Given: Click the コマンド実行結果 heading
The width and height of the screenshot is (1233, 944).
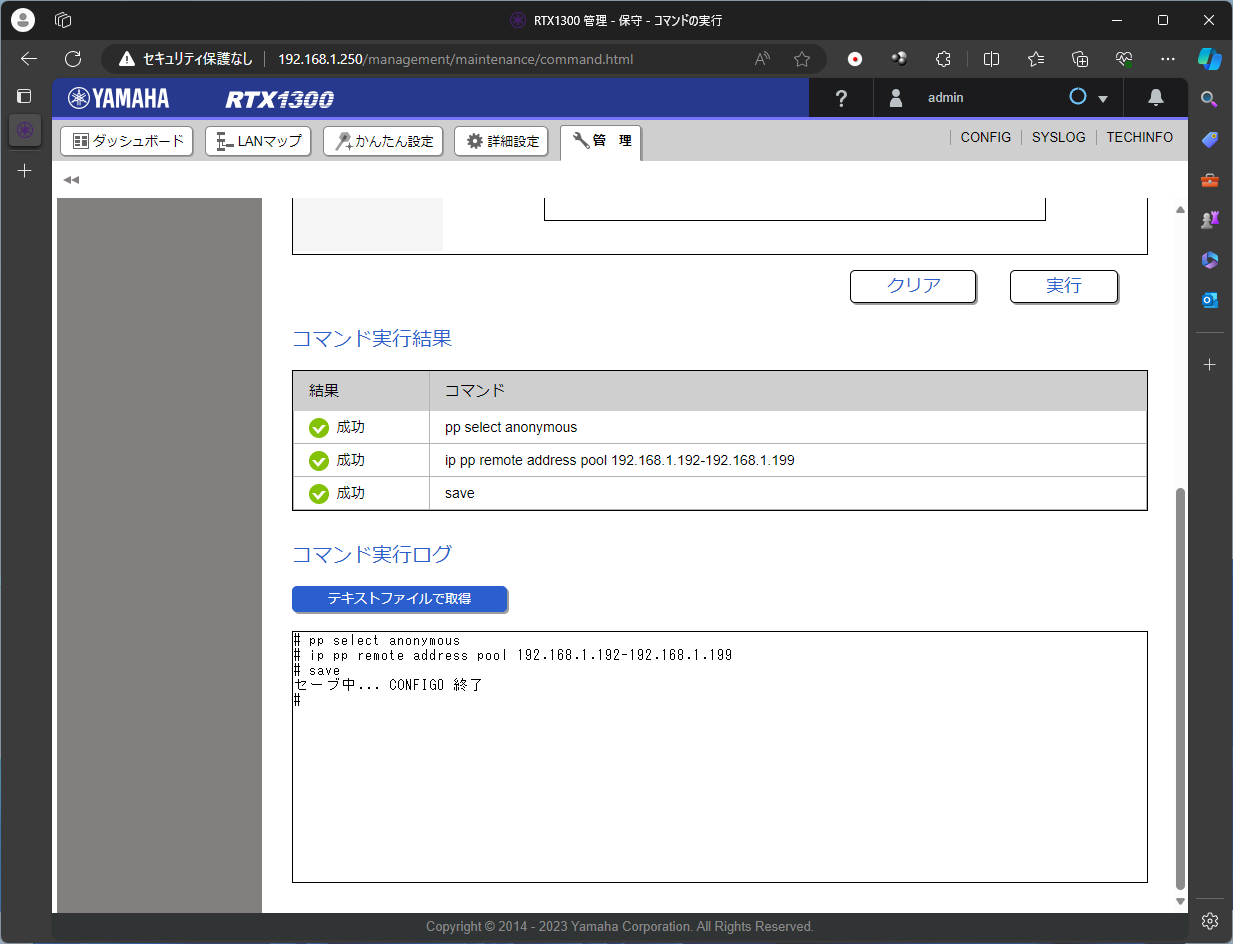Looking at the screenshot, I should [x=372, y=338].
